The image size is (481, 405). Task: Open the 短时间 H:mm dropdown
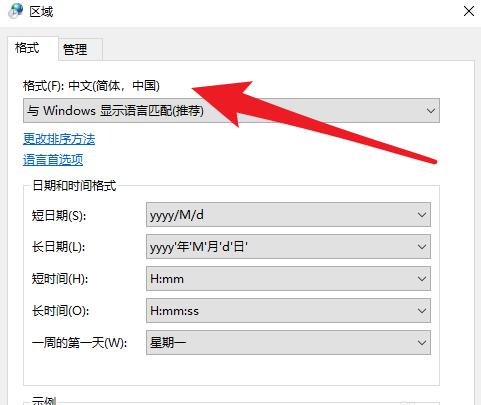[288, 279]
